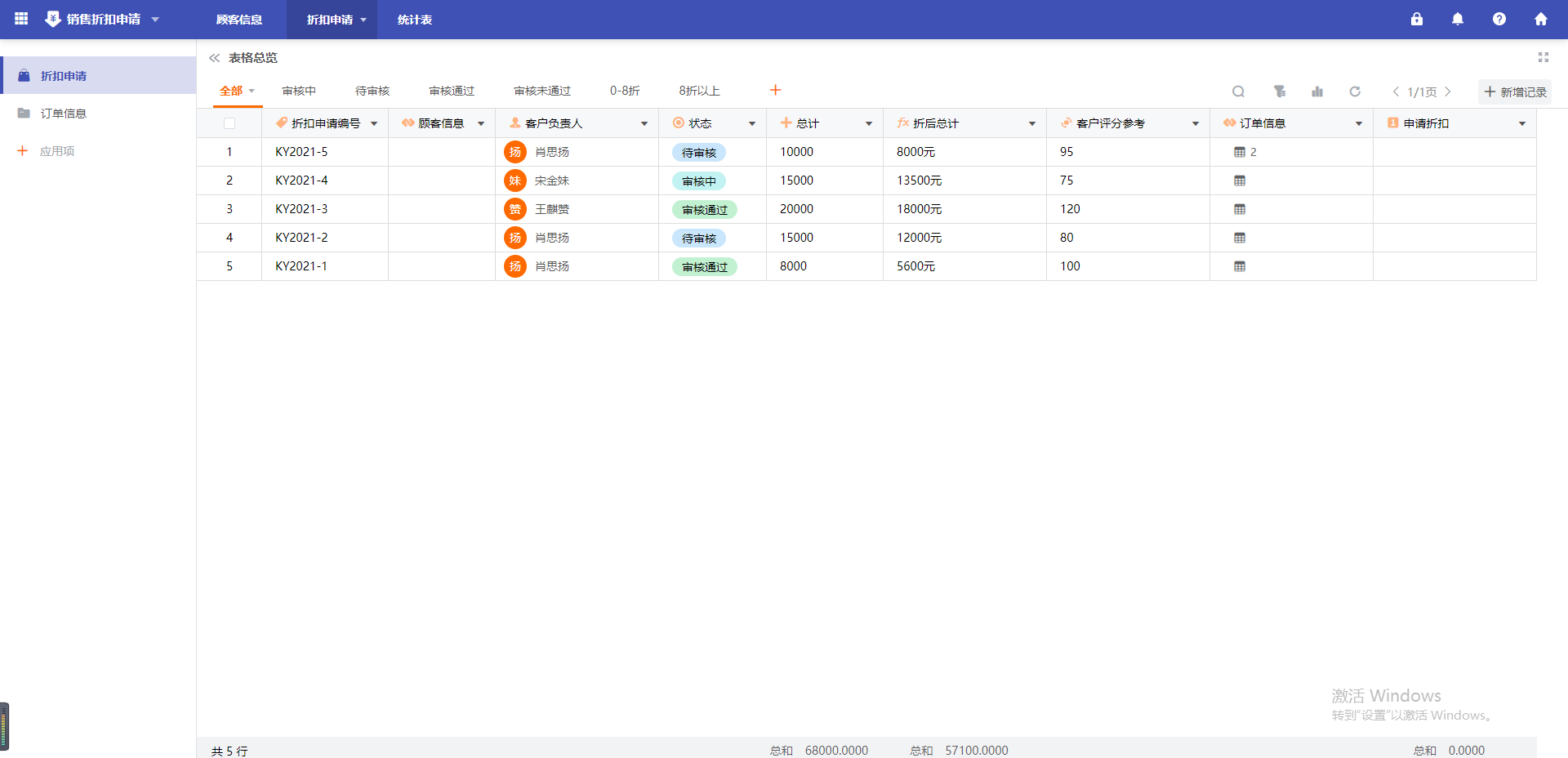Click the refresh icon in toolbar

pos(1355,91)
